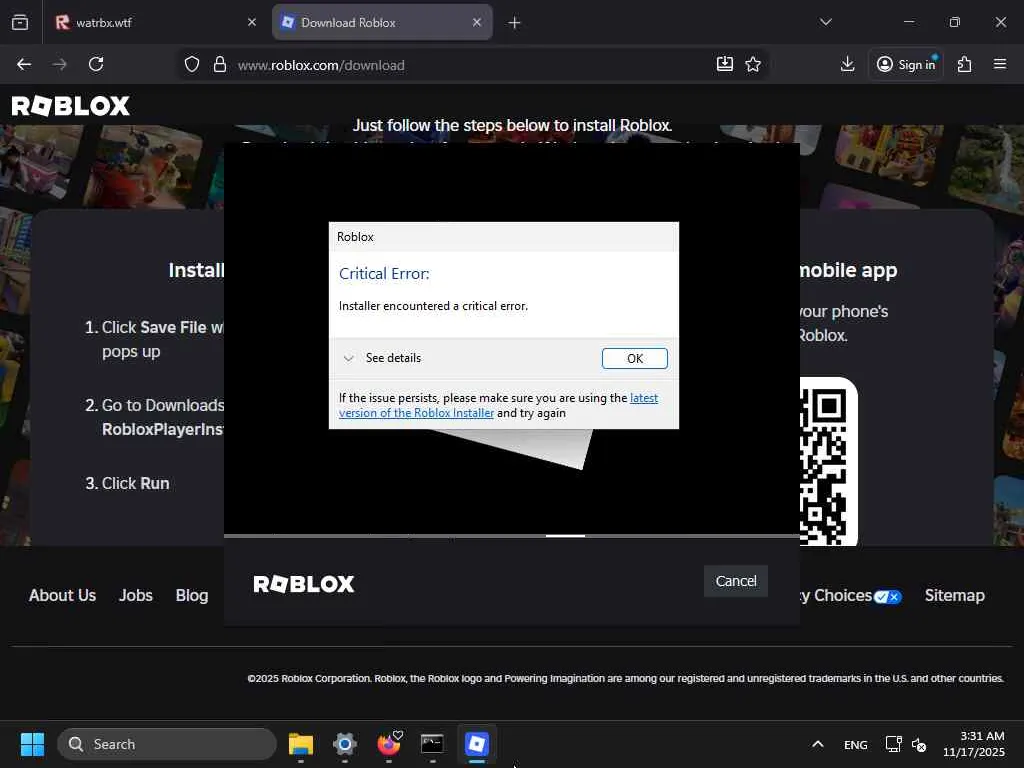The height and width of the screenshot is (768, 1024).
Task: Open Firefox from the taskbar
Action: click(389, 744)
